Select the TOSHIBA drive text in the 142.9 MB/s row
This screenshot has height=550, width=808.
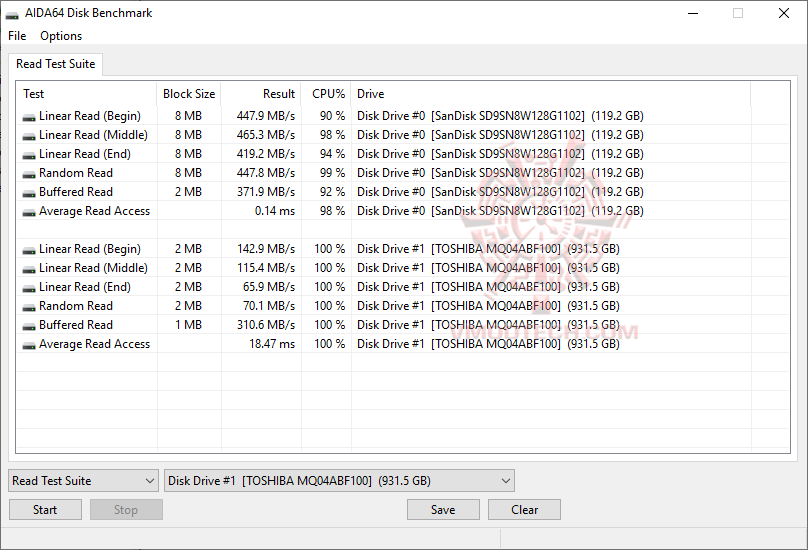coord(489,249)
